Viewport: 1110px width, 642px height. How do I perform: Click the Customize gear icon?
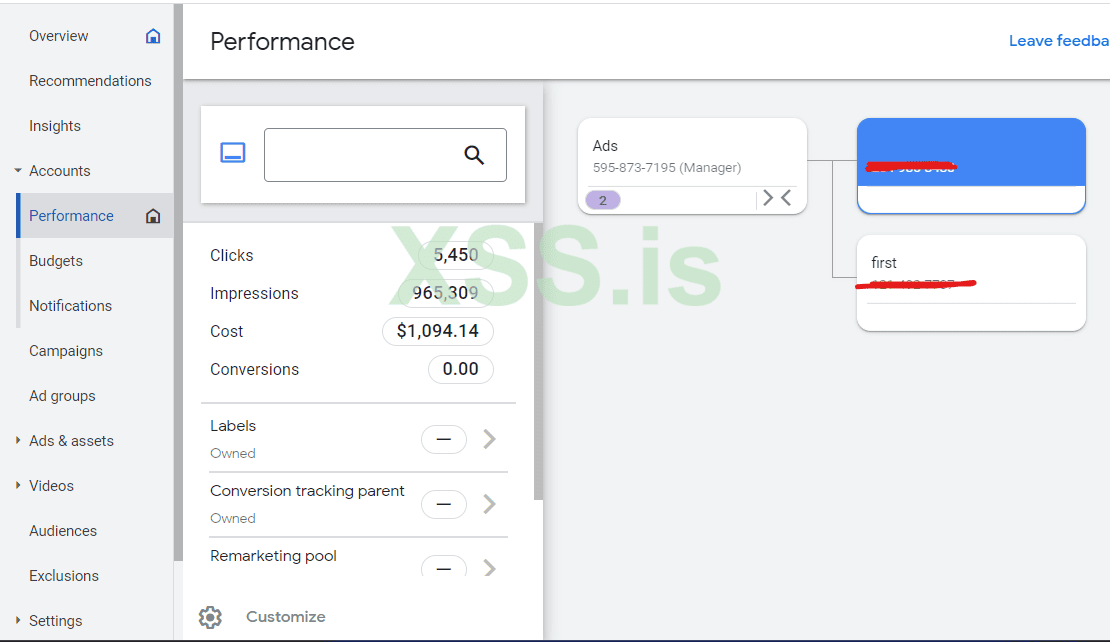click(210, 617)
